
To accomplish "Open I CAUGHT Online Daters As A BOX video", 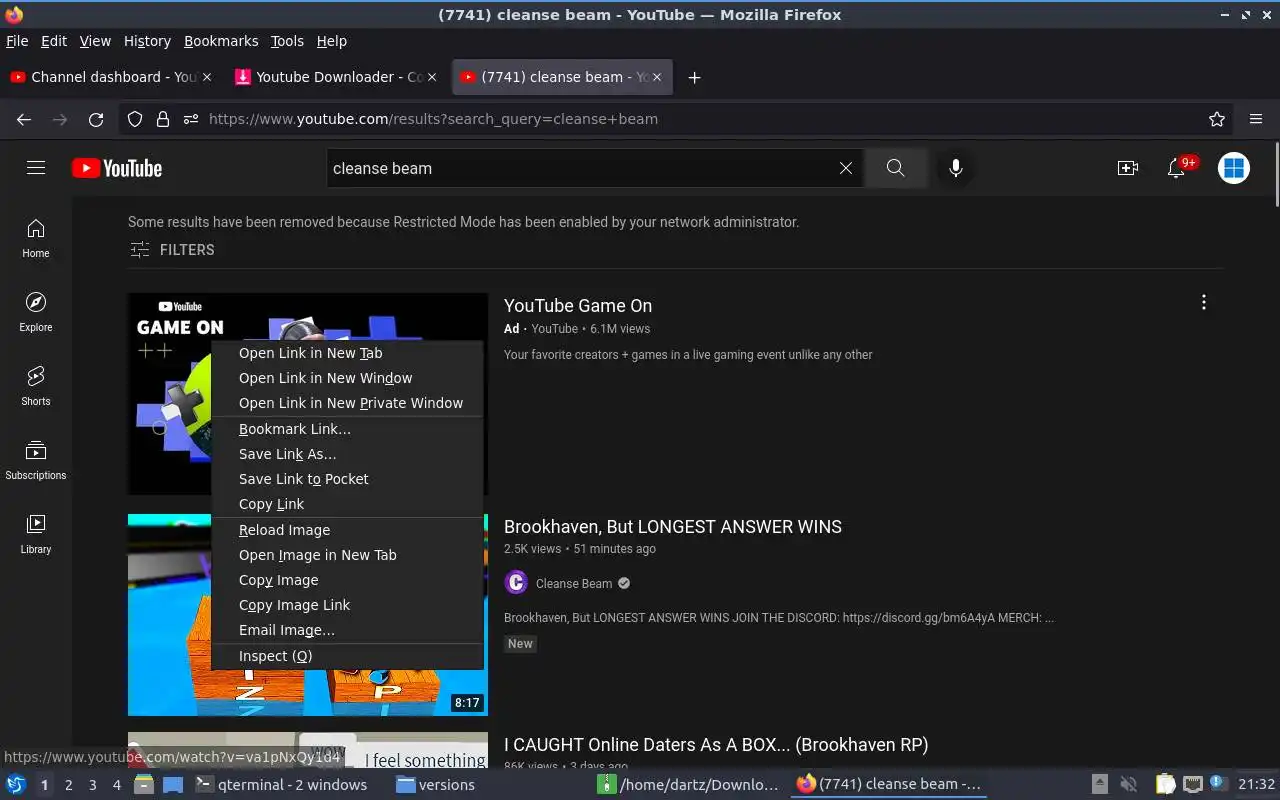I will point(716,745).
